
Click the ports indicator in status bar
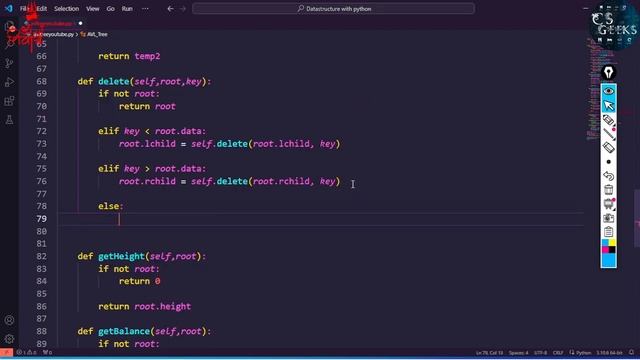click(x=47, y=352)
